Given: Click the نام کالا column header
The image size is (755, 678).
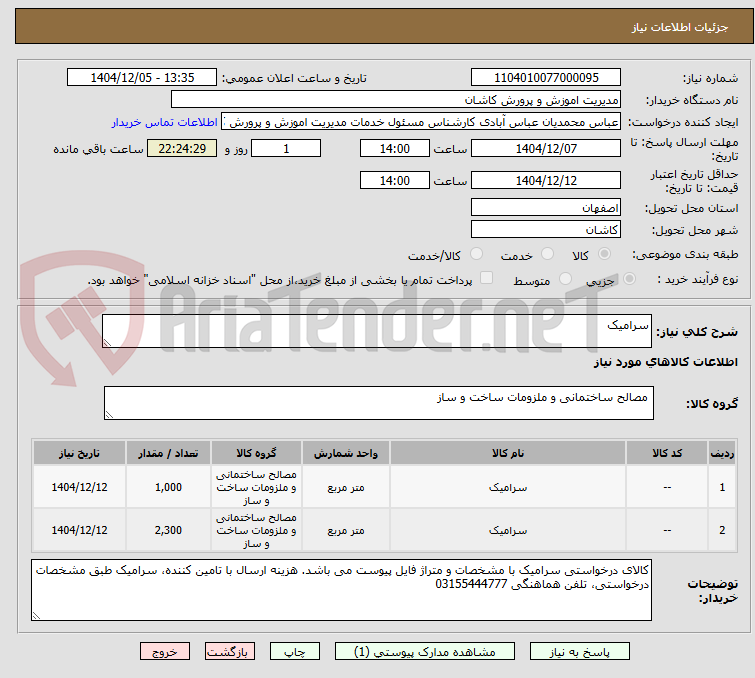Looking at the screenshot, I should (508, 453).
